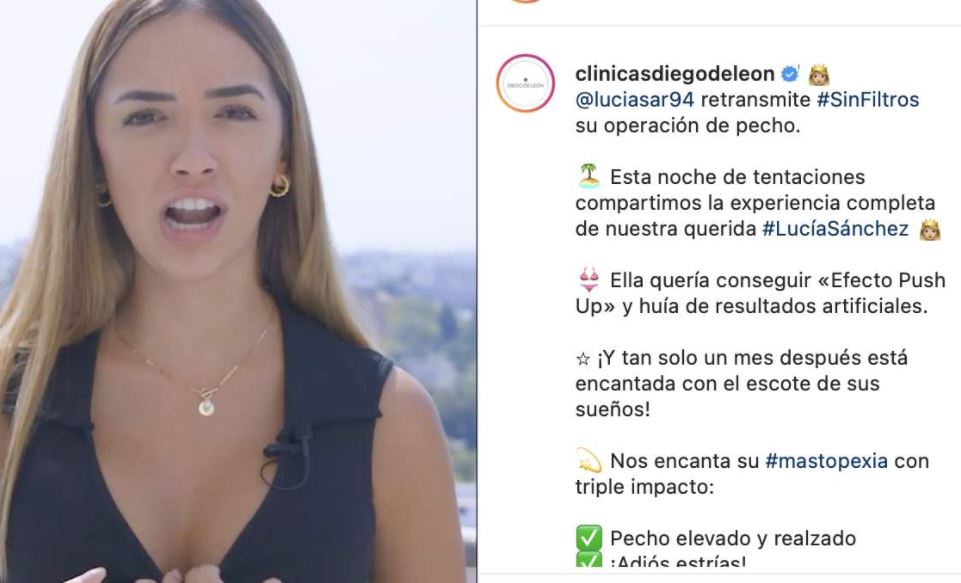The image size is (961, 583).
Task: Open the clinicasdiegodeleon profile picture
Action: (525, 83)
